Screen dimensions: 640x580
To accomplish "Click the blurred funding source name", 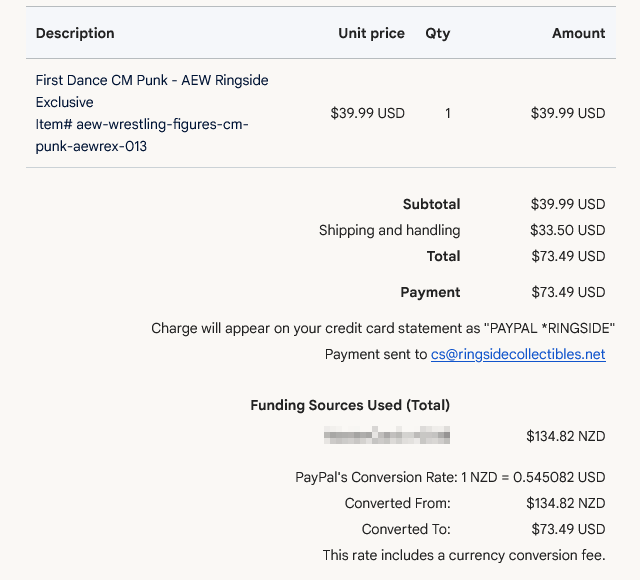I will (387, 435).
